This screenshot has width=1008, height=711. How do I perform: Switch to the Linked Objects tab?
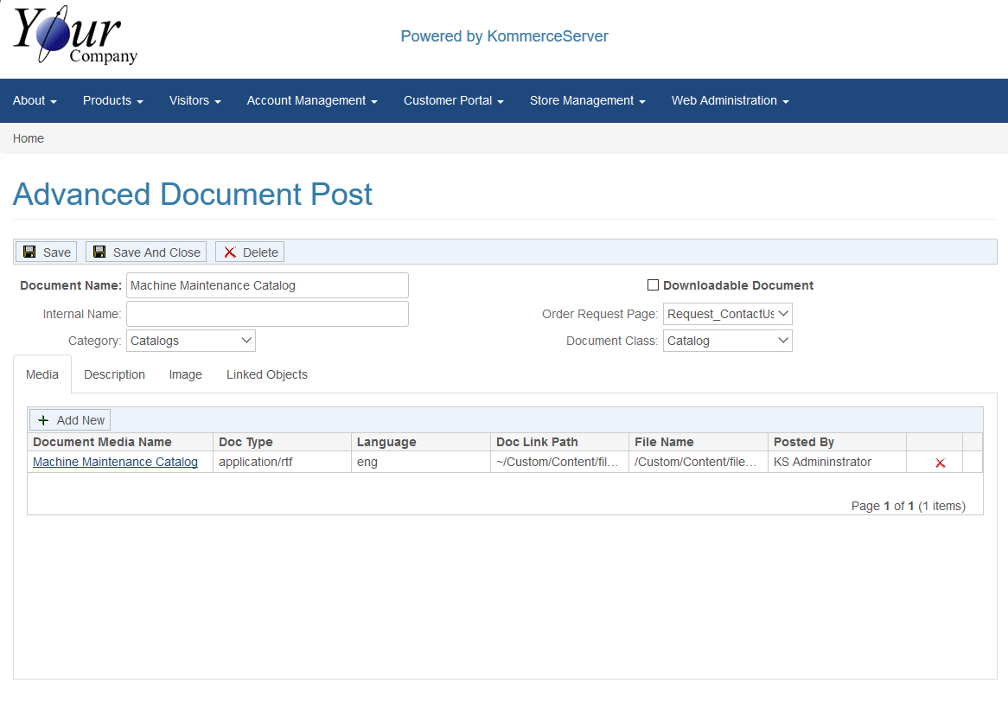point(266,375)
